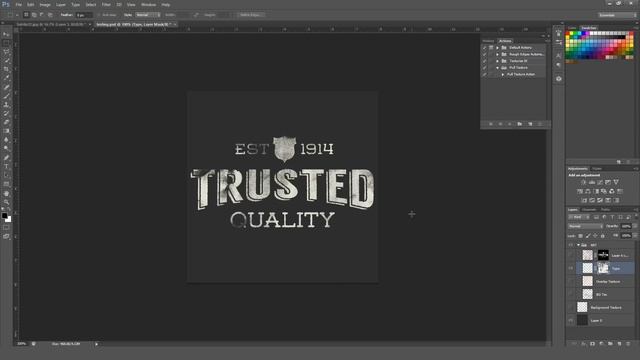Select the Type layer mask thumbnail
This screenshot has height=360, width=640.
pos(603,268)
